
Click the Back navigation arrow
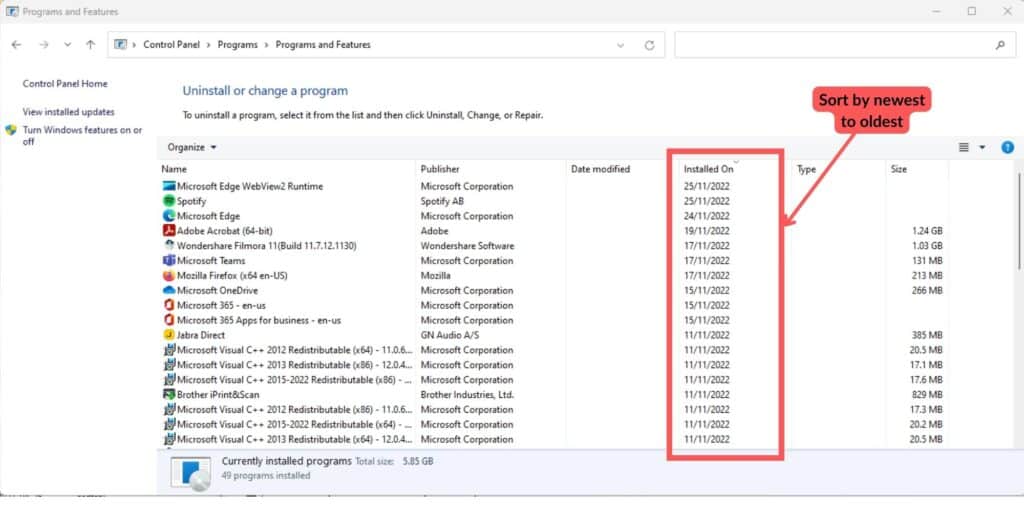point(16,45)
